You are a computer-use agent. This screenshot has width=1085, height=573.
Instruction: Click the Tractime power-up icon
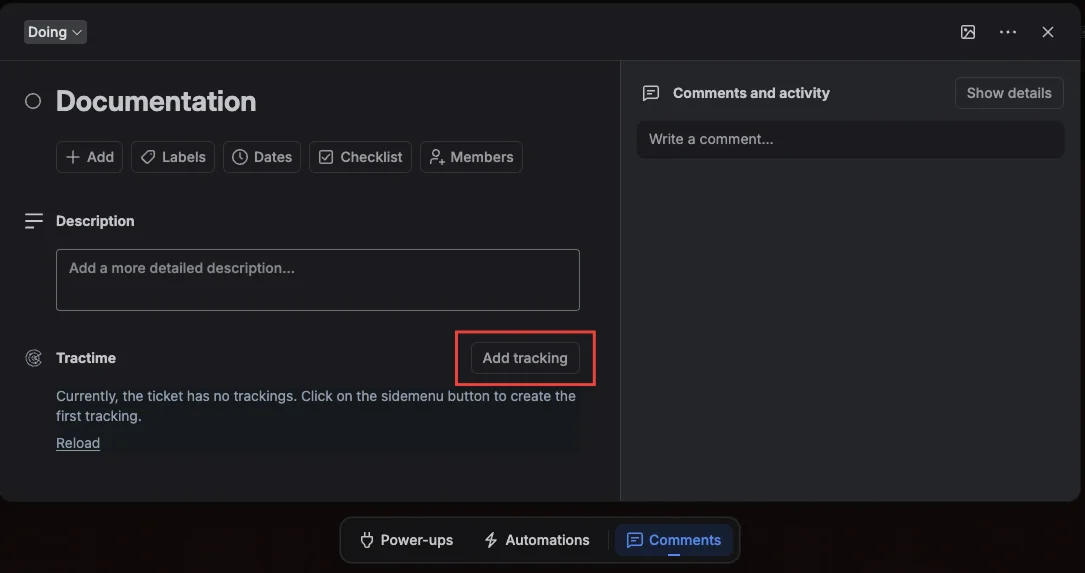tap(33, 358)
